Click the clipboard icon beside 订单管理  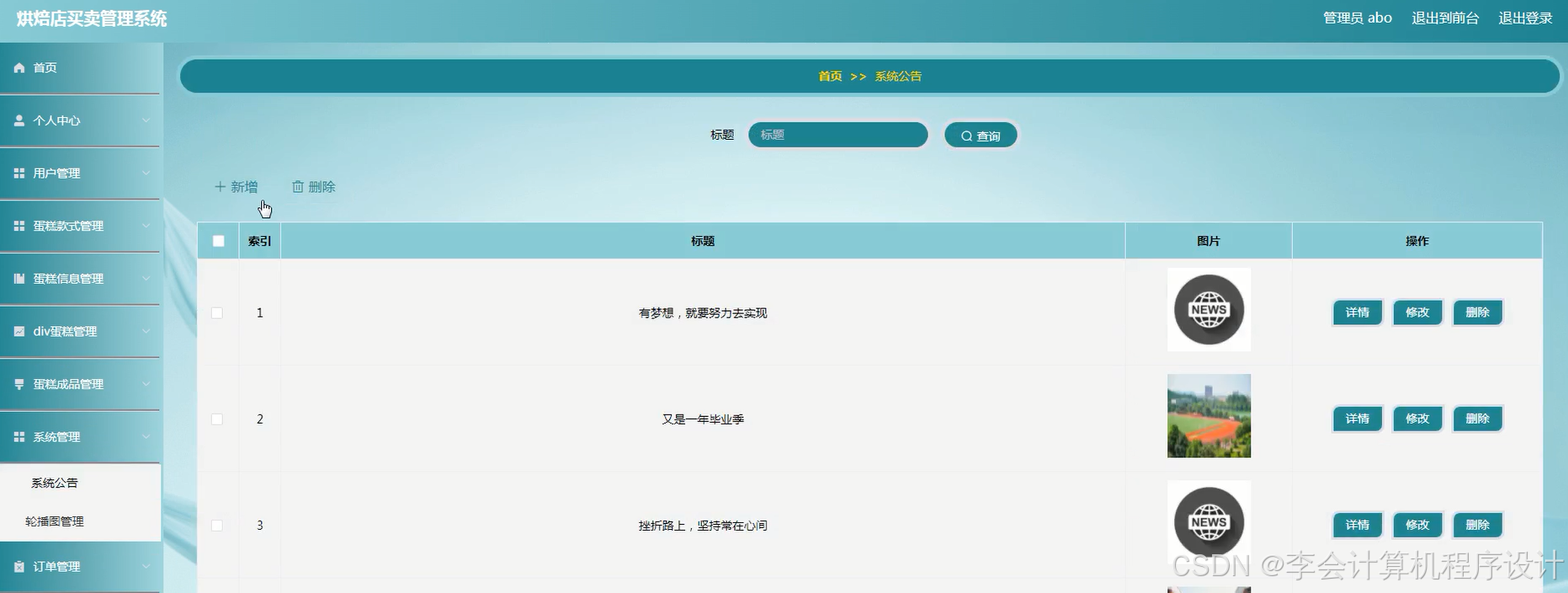pos(19,567)
